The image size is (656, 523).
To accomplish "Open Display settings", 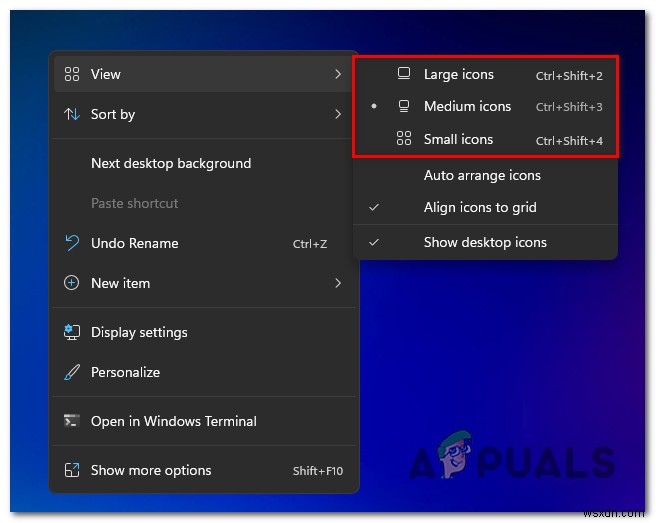I will [x=204, y=332].
